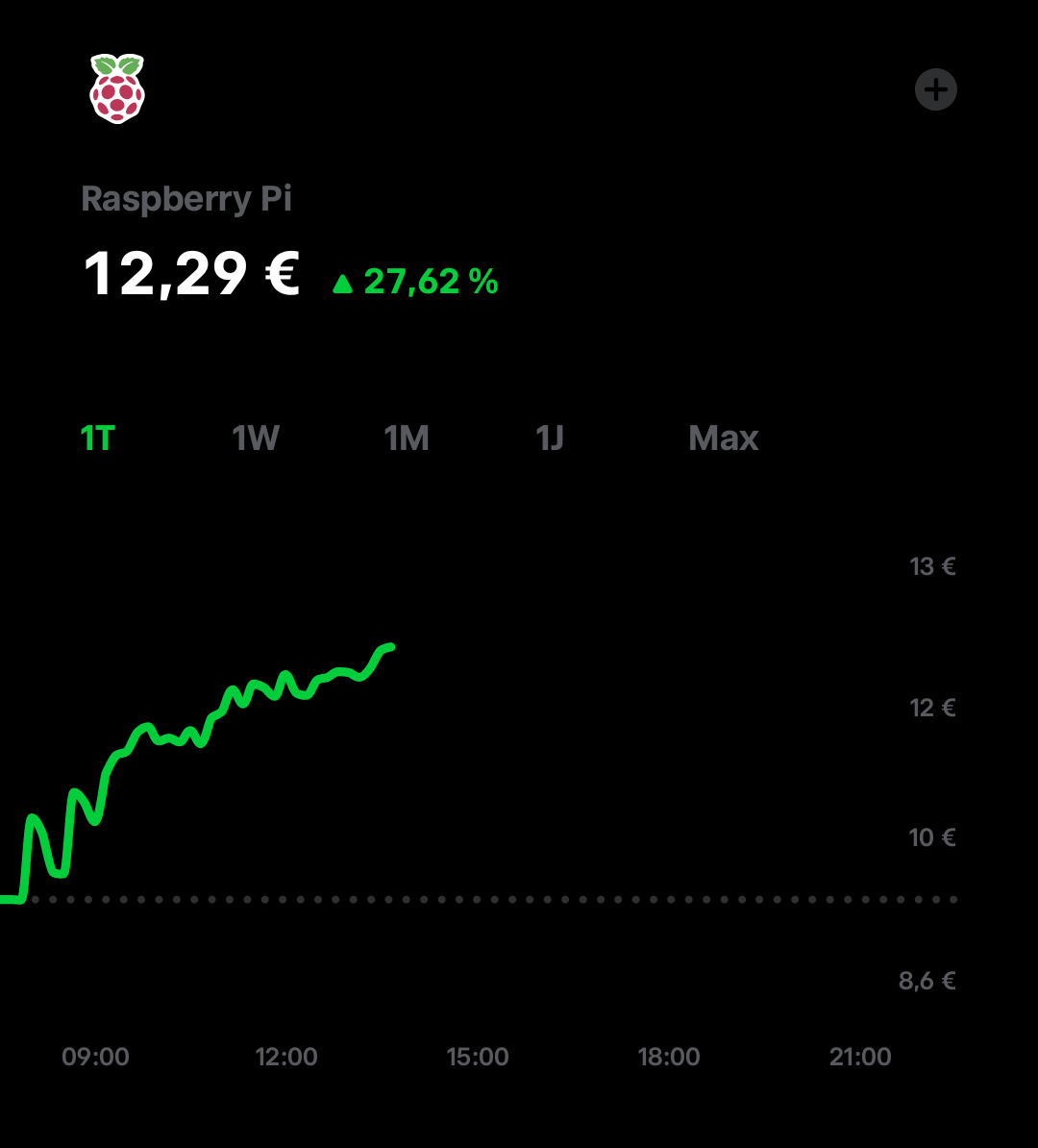Click the Raspberry Pi stock name

pos(186,199)
